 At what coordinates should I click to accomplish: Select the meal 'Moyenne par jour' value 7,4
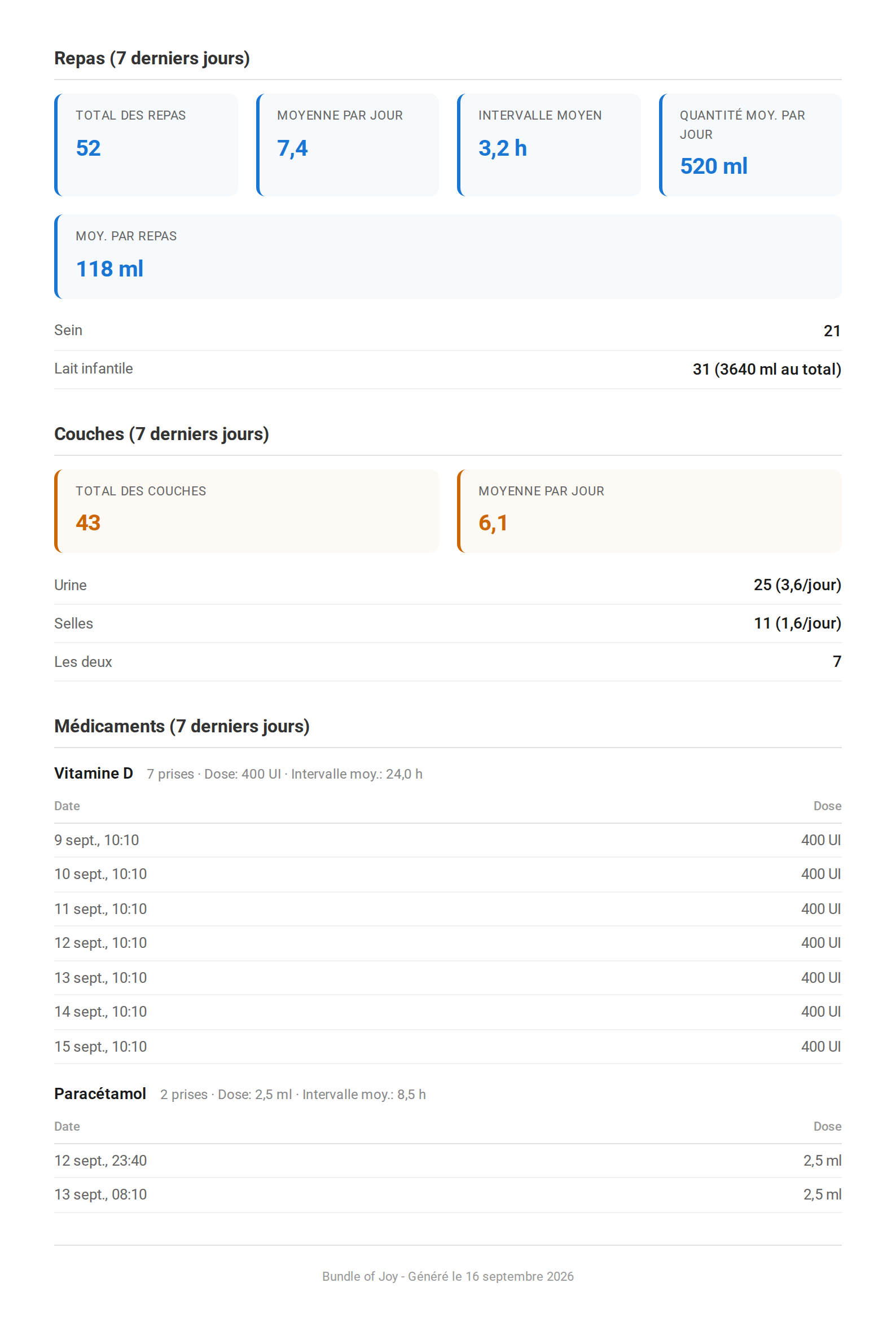click(x=292, y=148)
